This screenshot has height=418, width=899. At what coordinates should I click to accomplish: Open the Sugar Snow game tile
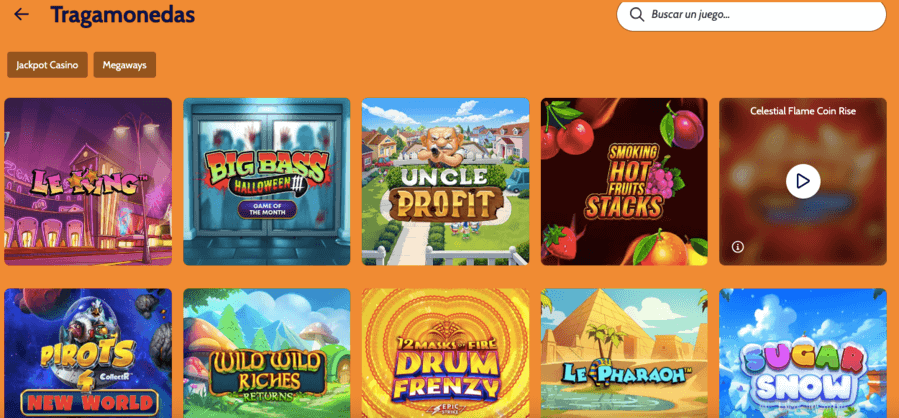(803, 353)
